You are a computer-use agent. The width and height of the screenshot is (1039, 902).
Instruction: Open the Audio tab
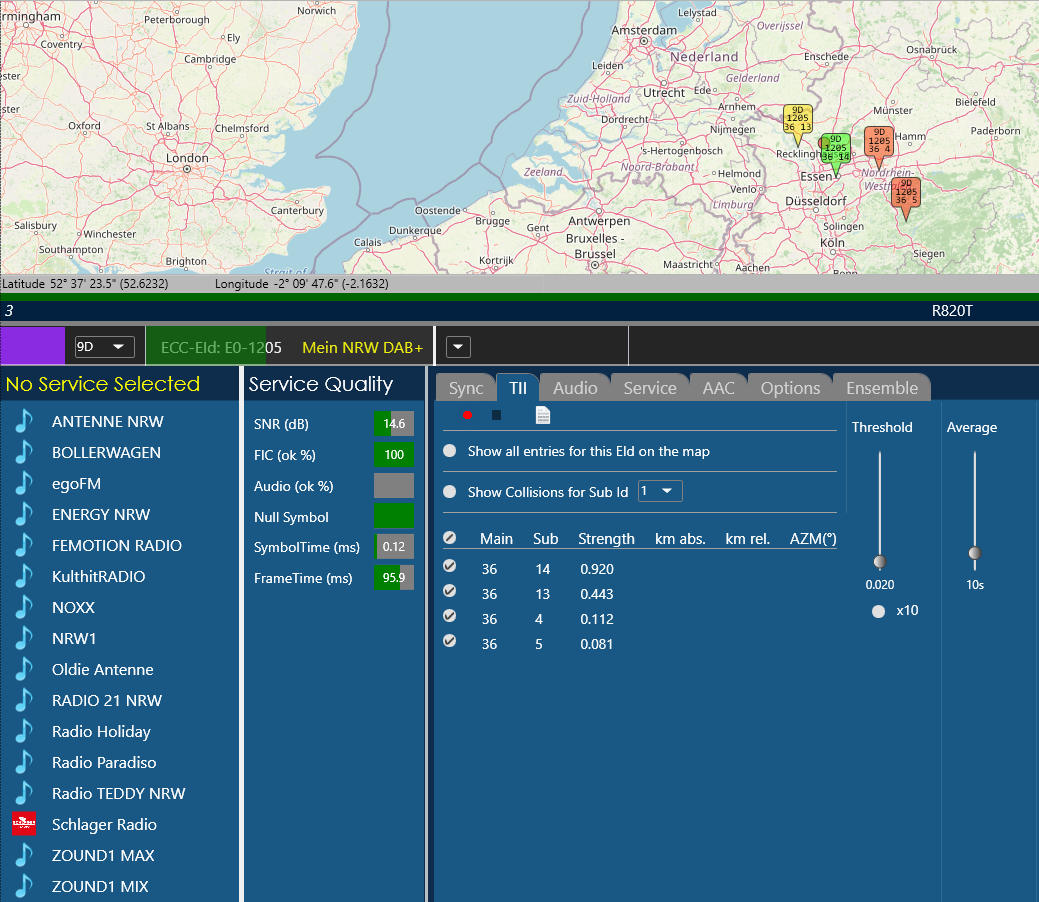(575, 388)
